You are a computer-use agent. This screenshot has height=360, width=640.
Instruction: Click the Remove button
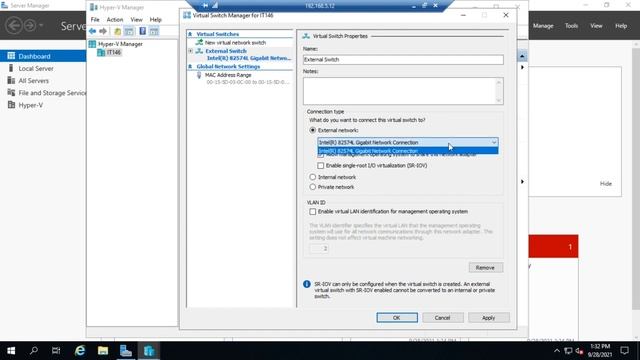pyautogui.click(x=486, y=268)
